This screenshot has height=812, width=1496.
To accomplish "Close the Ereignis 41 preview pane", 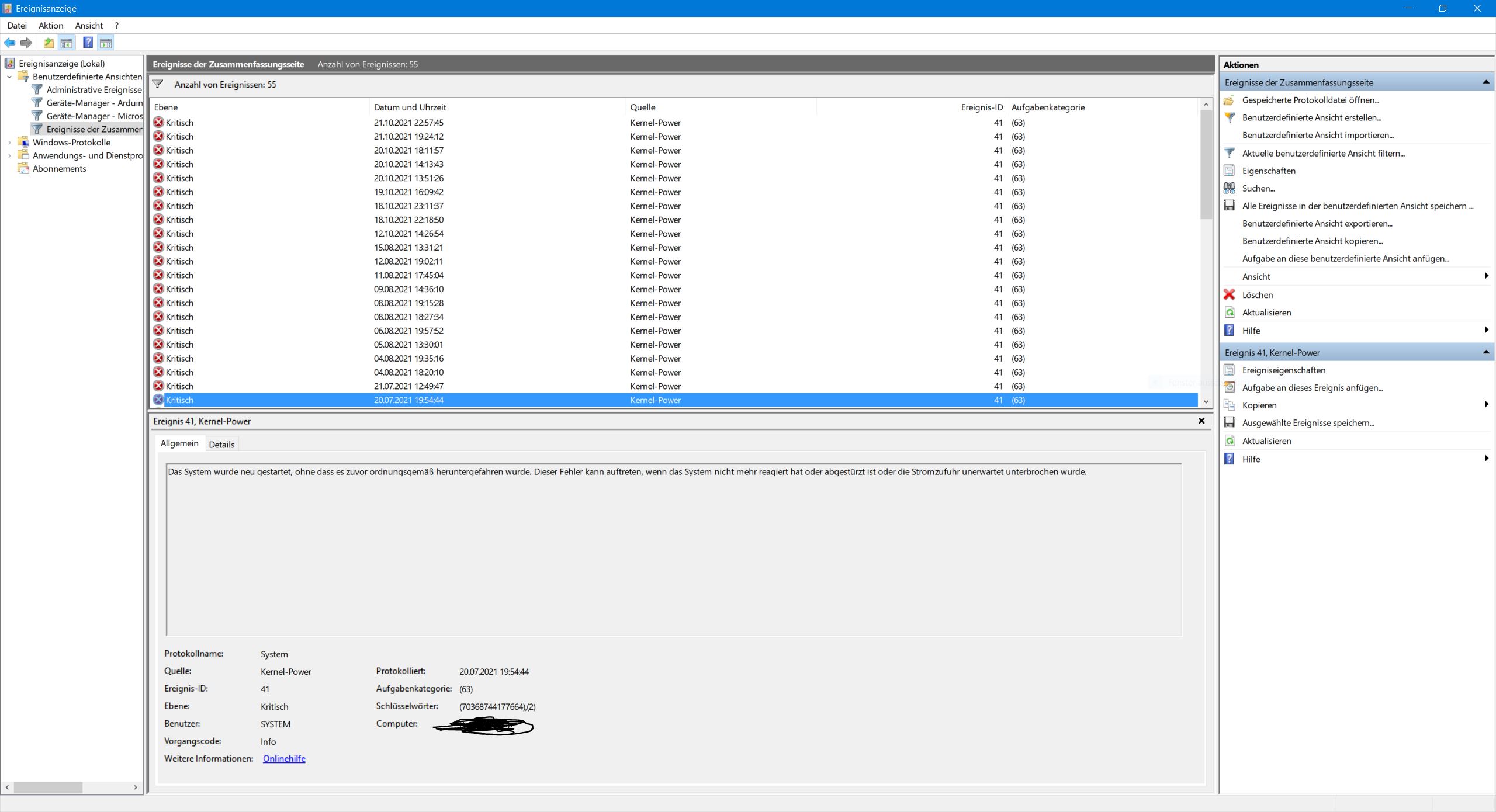I will (x=1201, y=421).
